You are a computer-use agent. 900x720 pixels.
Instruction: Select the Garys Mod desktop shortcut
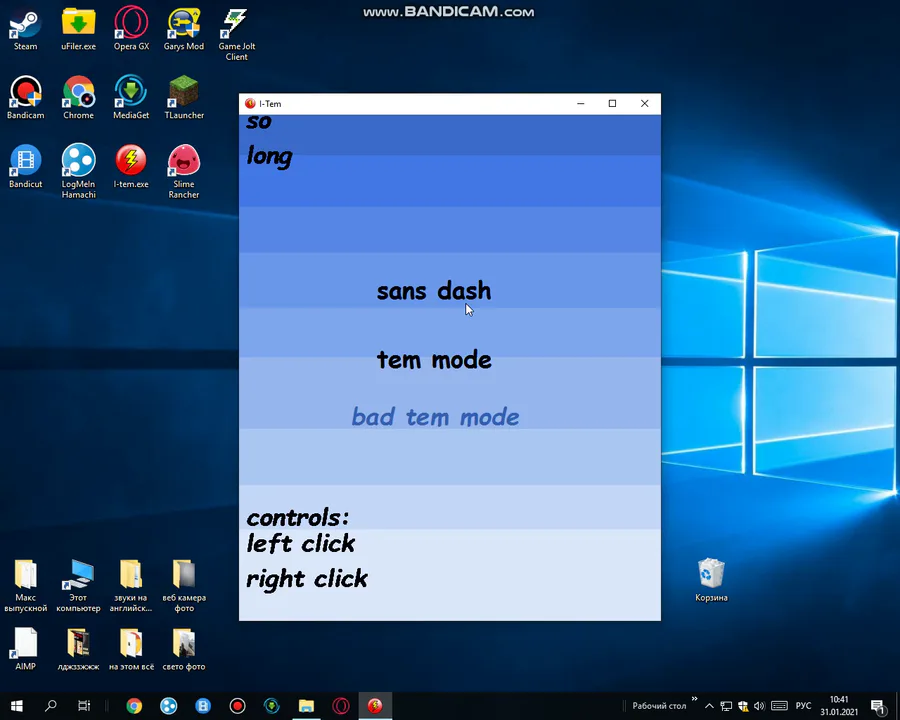coord(184,29)
